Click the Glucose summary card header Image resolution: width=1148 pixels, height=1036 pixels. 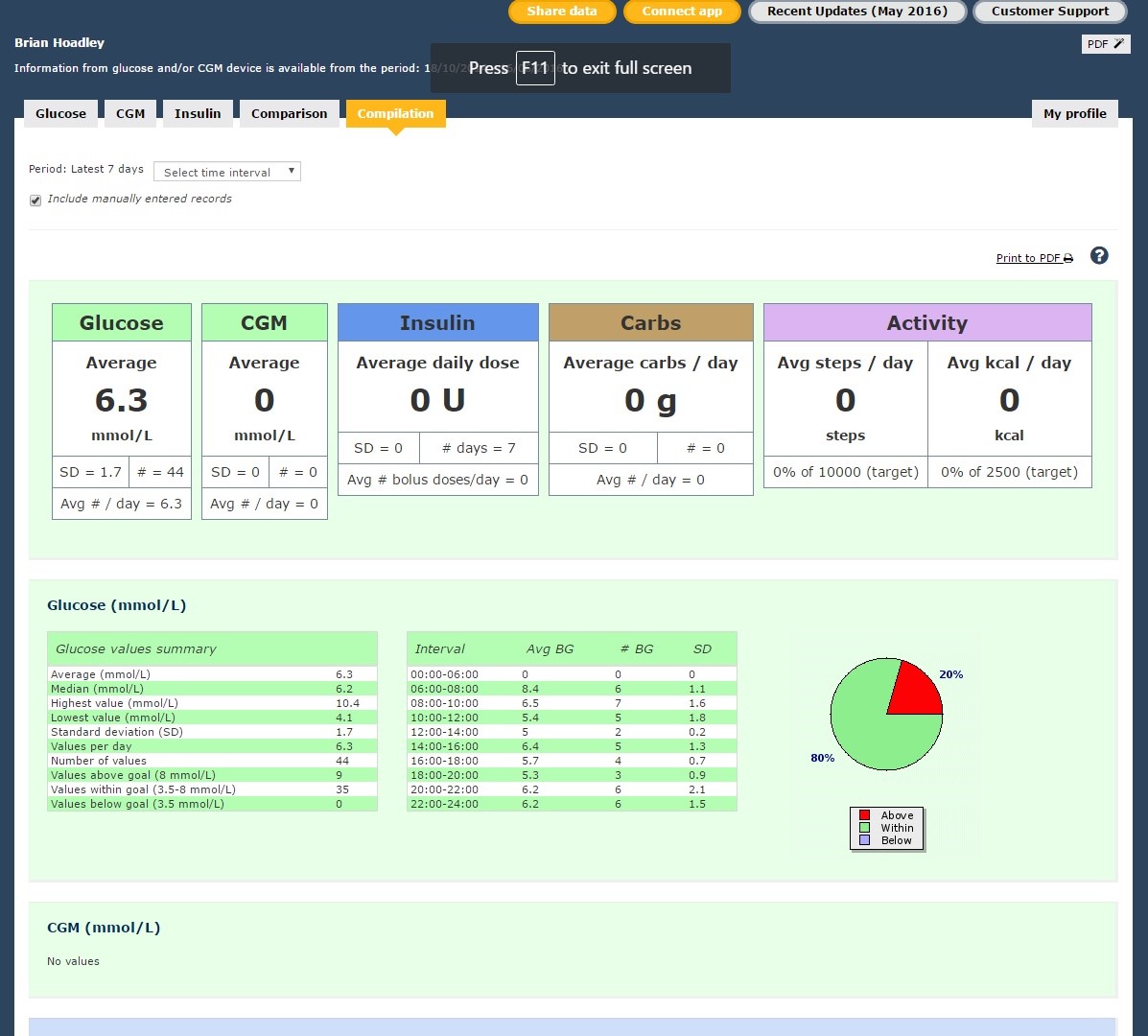pos(121,323)
